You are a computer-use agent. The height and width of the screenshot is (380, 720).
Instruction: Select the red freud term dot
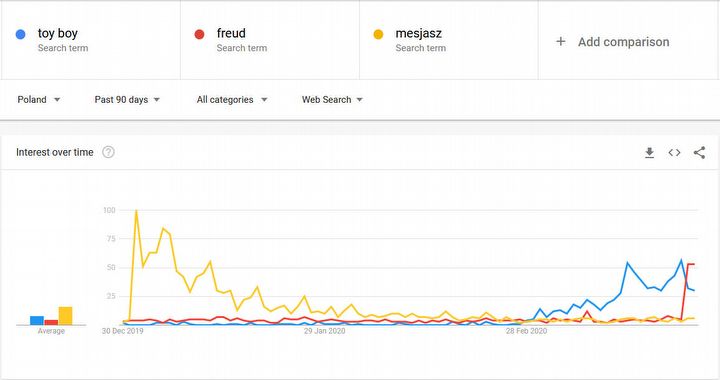pyautogui.click(x=199, y=34)
